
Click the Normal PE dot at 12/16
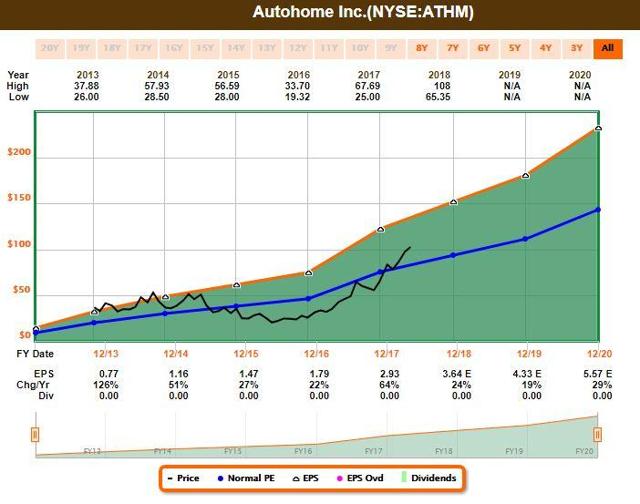click(x=309, y=299)
